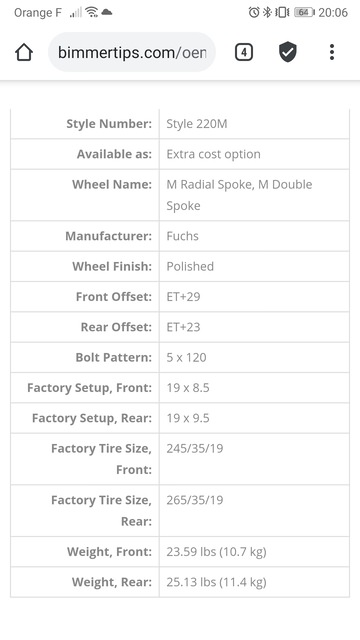
Task: Tap the Bolt Pattern 5 x 120 value
Action: pyautogui.click(x=186, y=357)
